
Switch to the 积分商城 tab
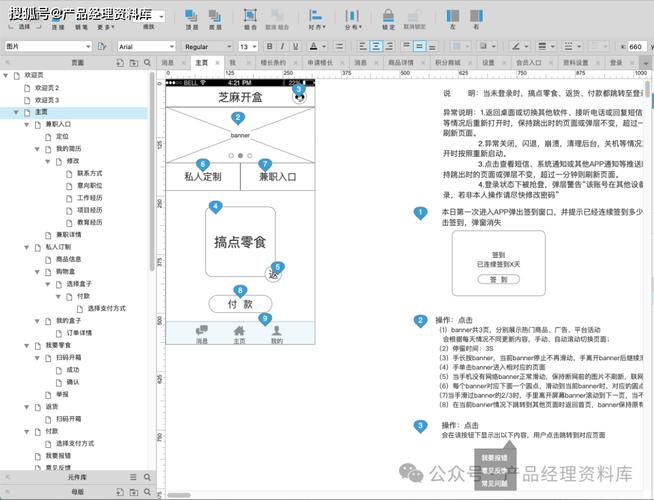click(x=448, y=63)
